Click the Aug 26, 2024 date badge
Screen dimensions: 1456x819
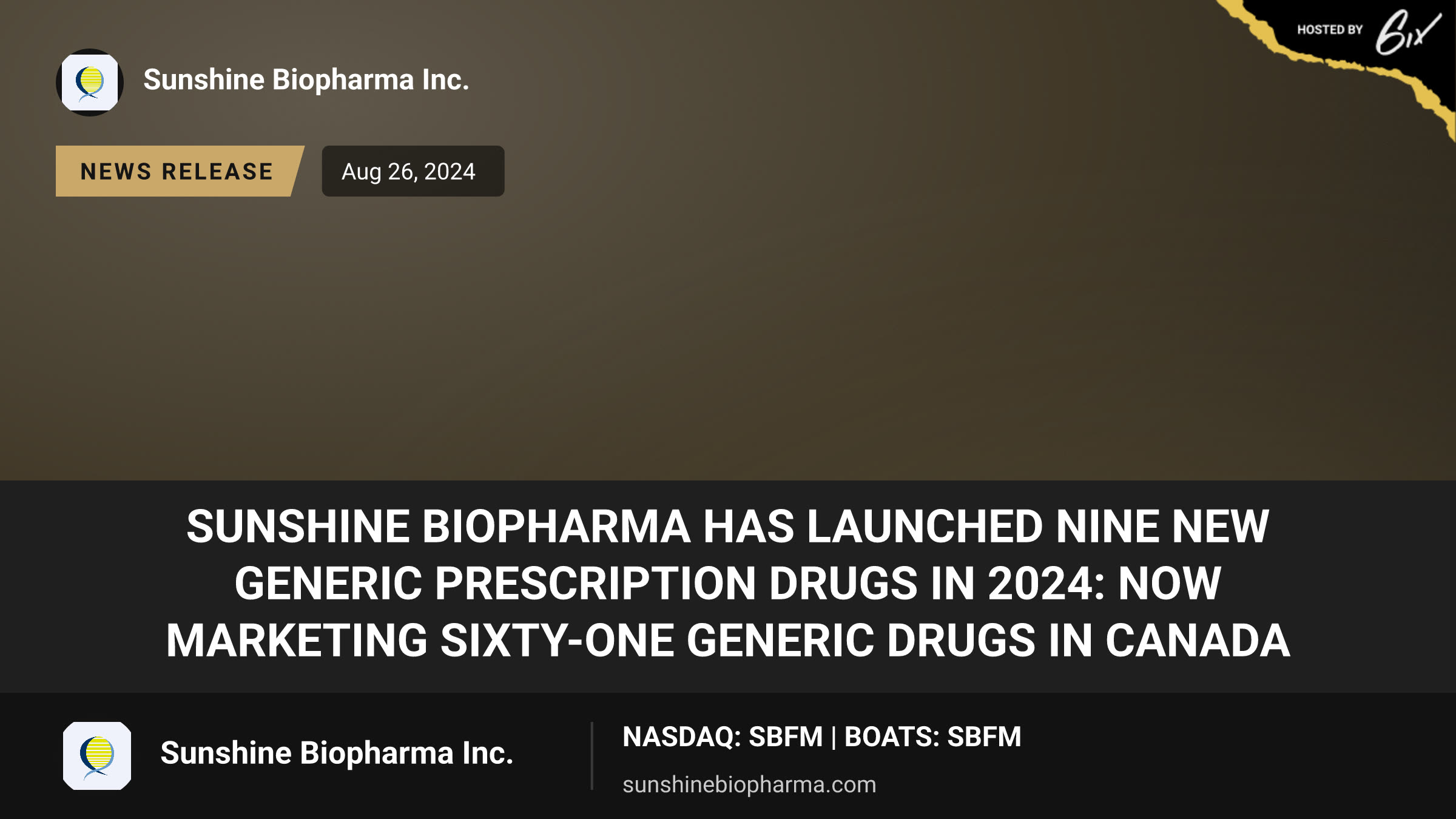click(x=413, y=171)
